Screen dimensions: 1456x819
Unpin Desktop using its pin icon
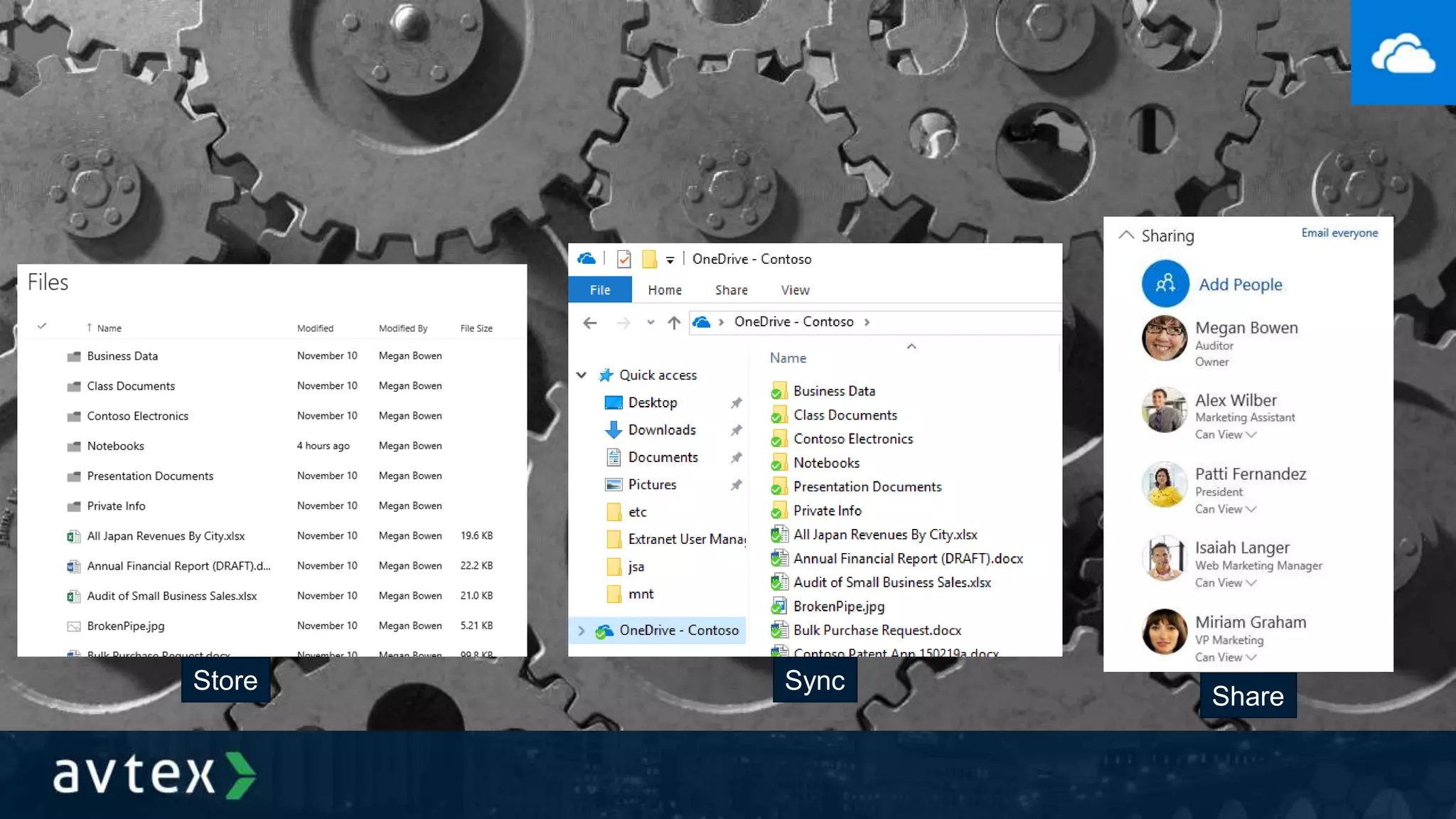click(737, 403)
